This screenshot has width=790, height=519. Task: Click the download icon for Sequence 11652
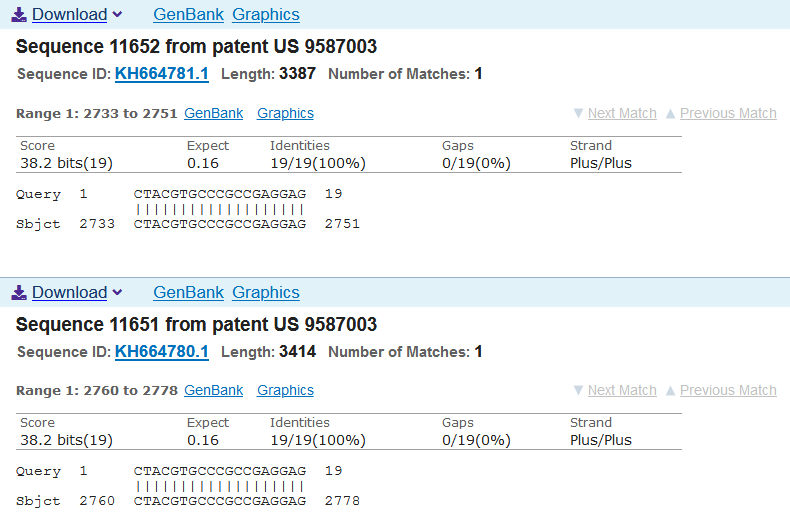point(19,15)
